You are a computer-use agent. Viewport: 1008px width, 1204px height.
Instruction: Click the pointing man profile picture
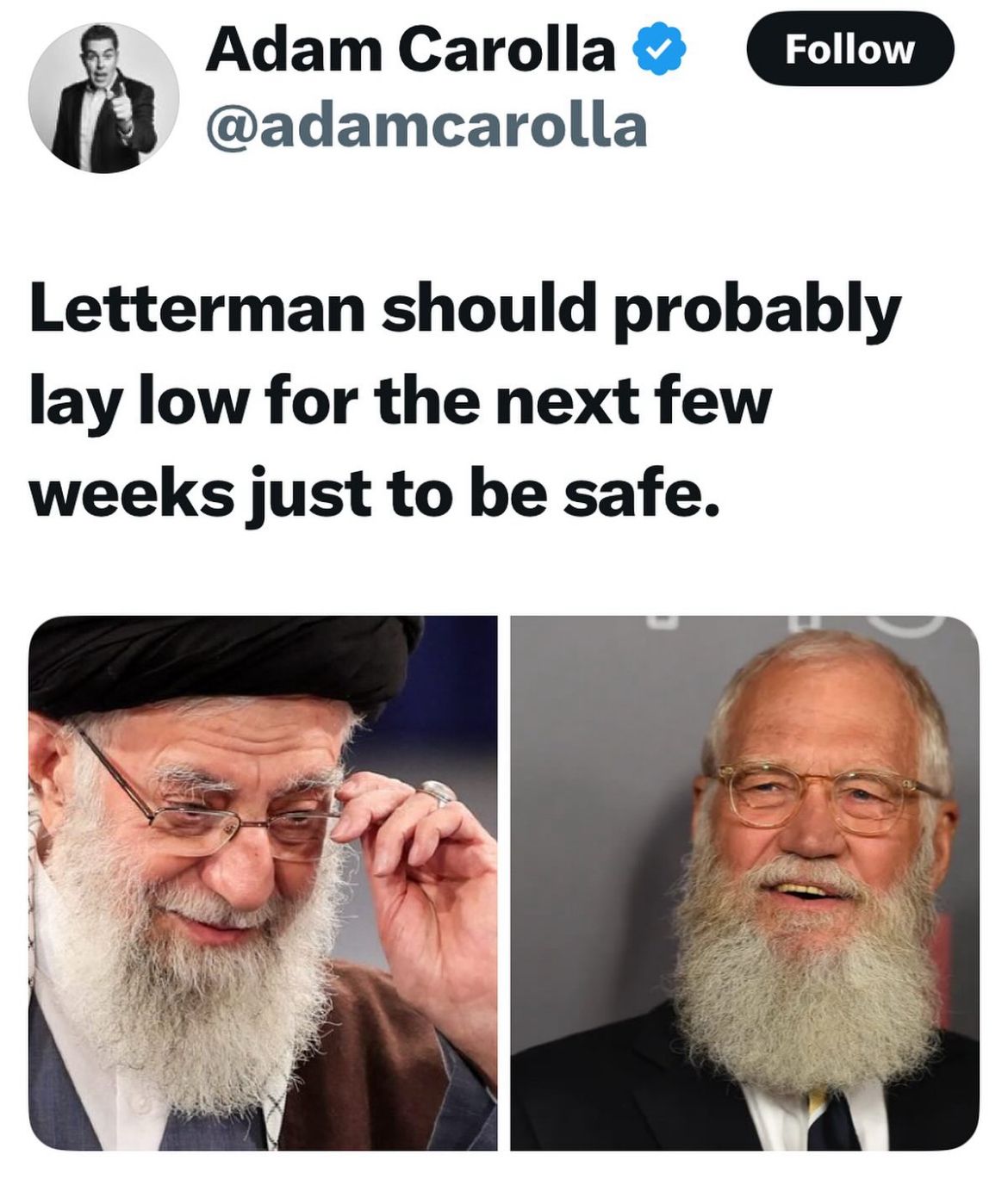103,98
